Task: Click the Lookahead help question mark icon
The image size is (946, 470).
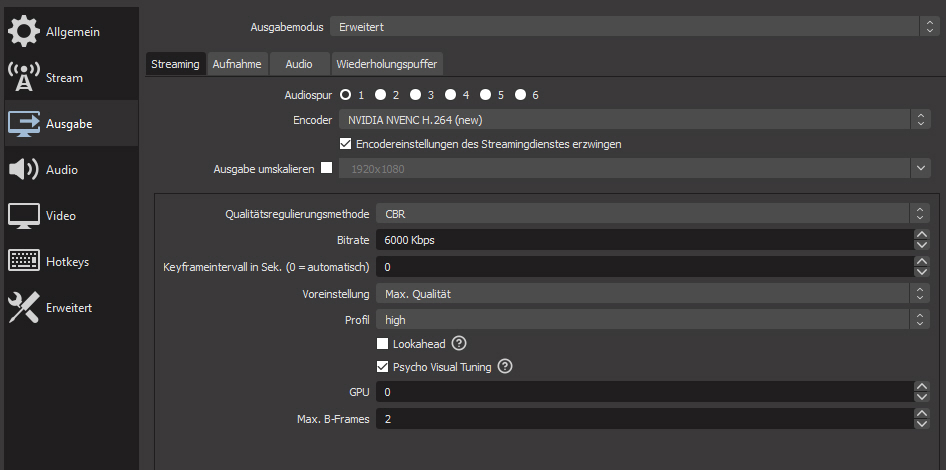Action: (x=459, y=343)
